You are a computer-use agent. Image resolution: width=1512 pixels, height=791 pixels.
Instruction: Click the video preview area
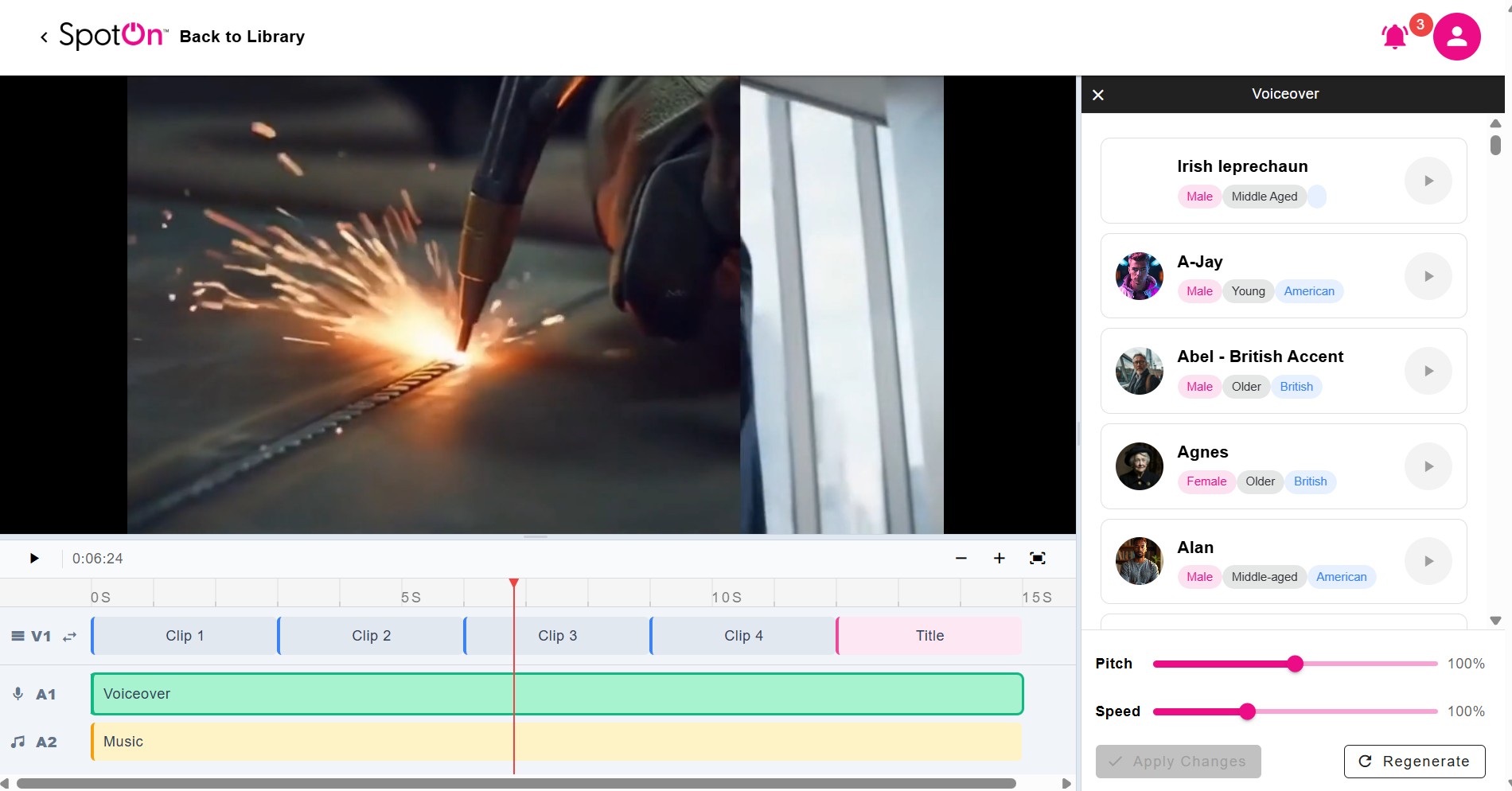point(537,305)
